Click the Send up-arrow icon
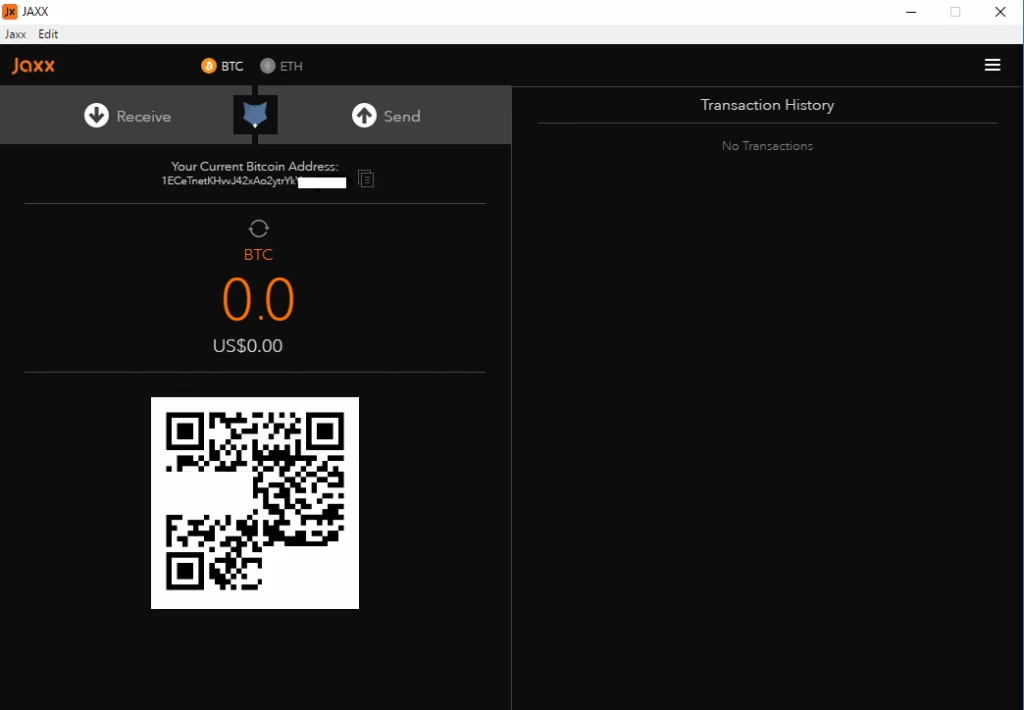The height and width of the screenshot is (710, 1024). (x=364, y=116)
